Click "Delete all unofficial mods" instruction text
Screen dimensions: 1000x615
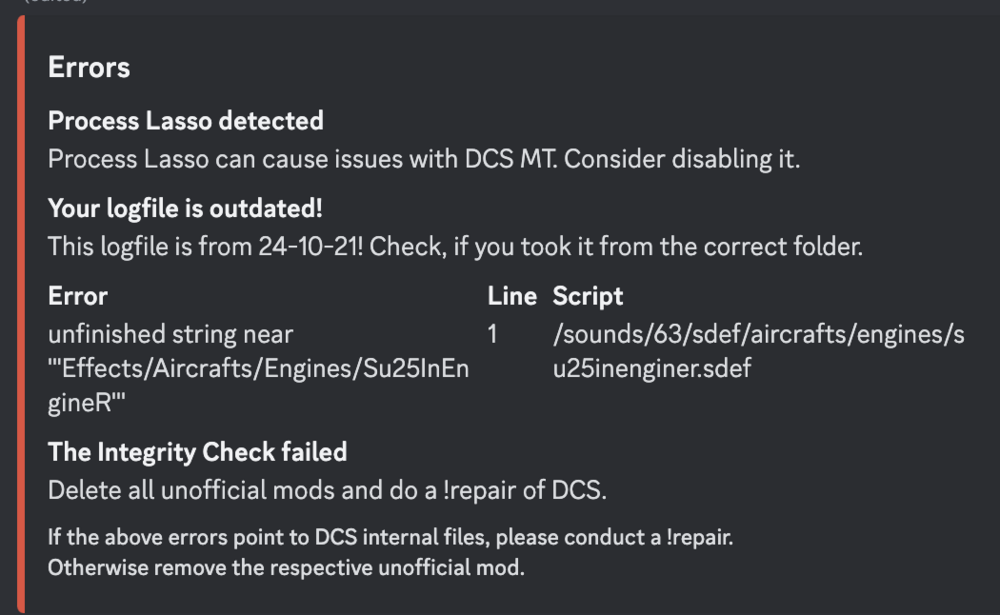tap(190, 490)
